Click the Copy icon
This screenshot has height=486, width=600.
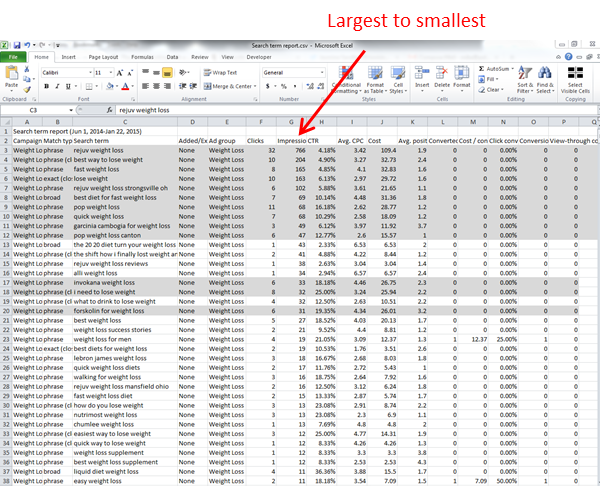click(x=26, y=79)
